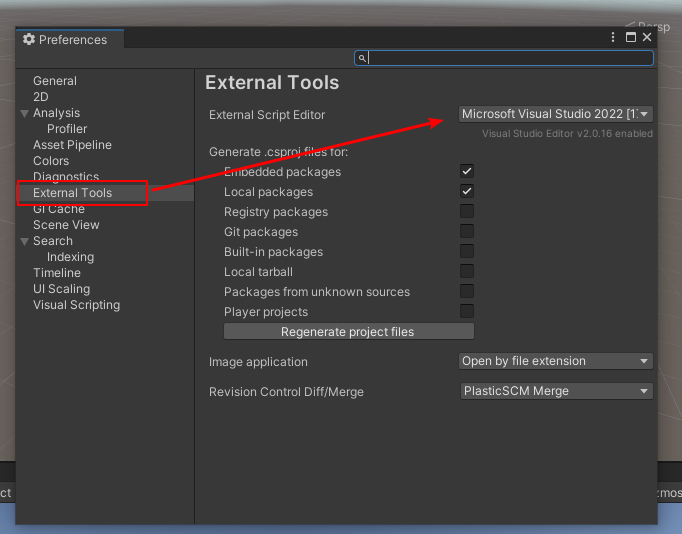Open Timeline preferences

click(x=57, y=273)
